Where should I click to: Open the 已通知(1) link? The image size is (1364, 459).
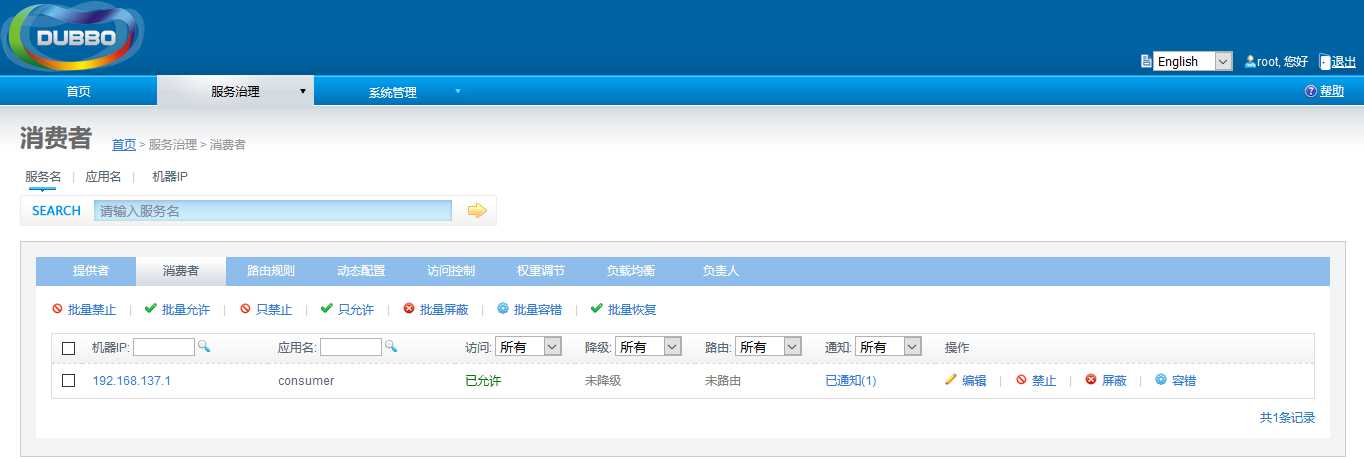(x=851, y=381)
